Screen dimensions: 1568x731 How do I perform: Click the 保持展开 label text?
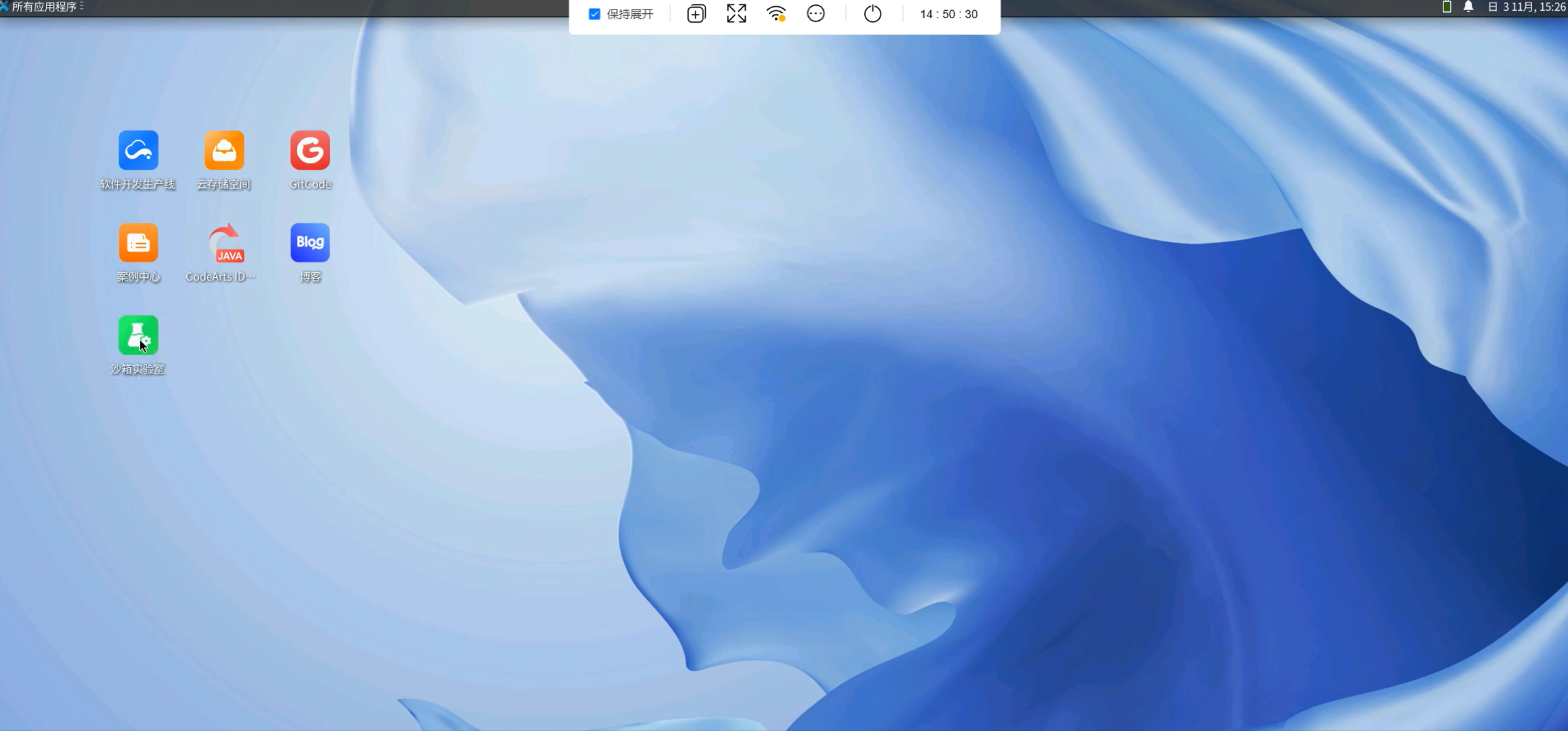click(630, 14)
